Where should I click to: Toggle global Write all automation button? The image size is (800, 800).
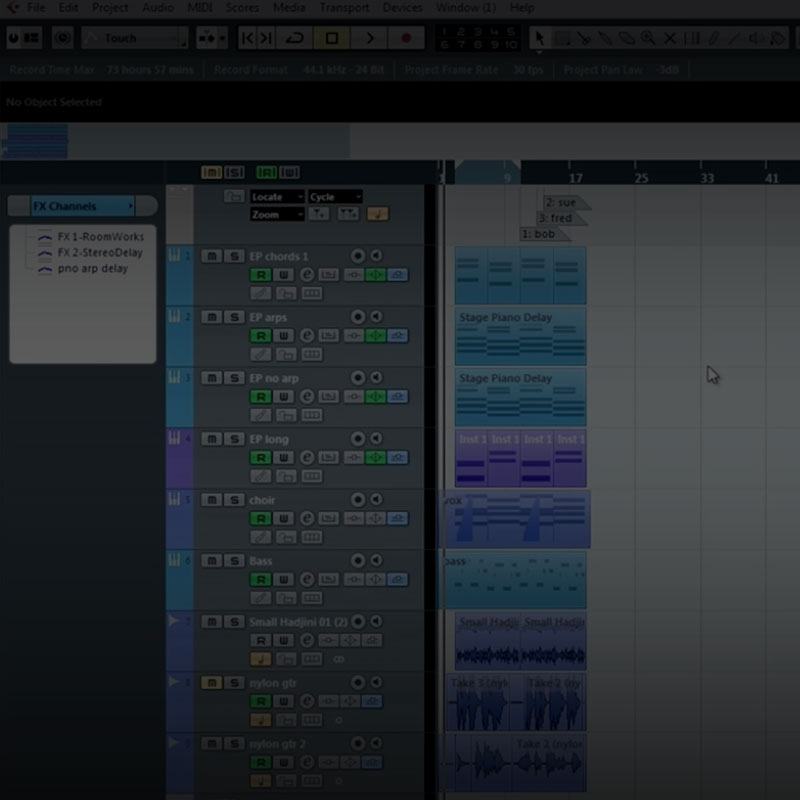point(289,172)
